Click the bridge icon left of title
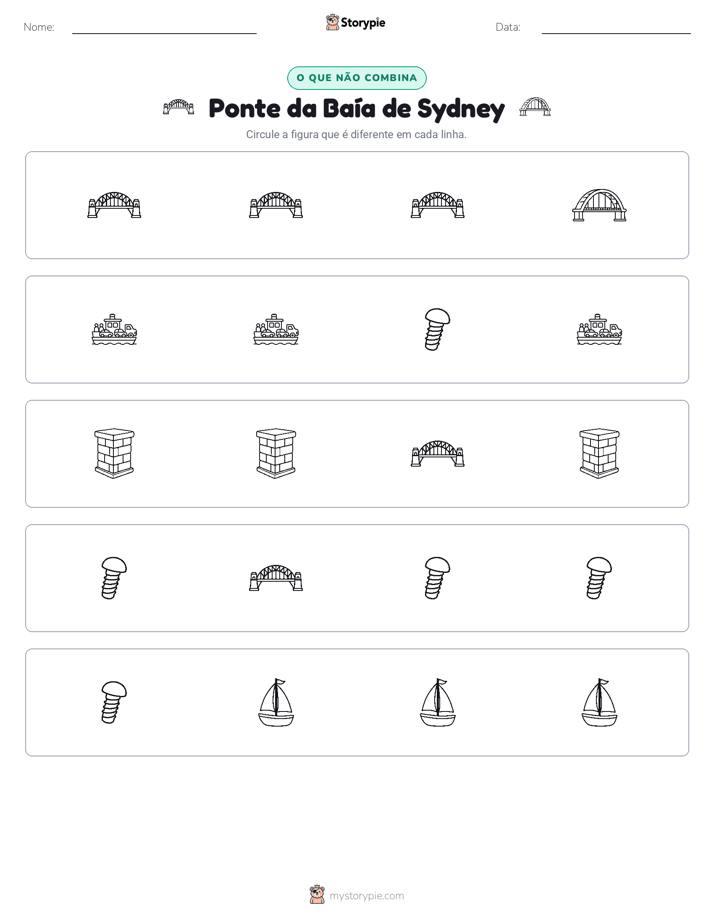Screen dimensions: 714x924 point(178,107)
